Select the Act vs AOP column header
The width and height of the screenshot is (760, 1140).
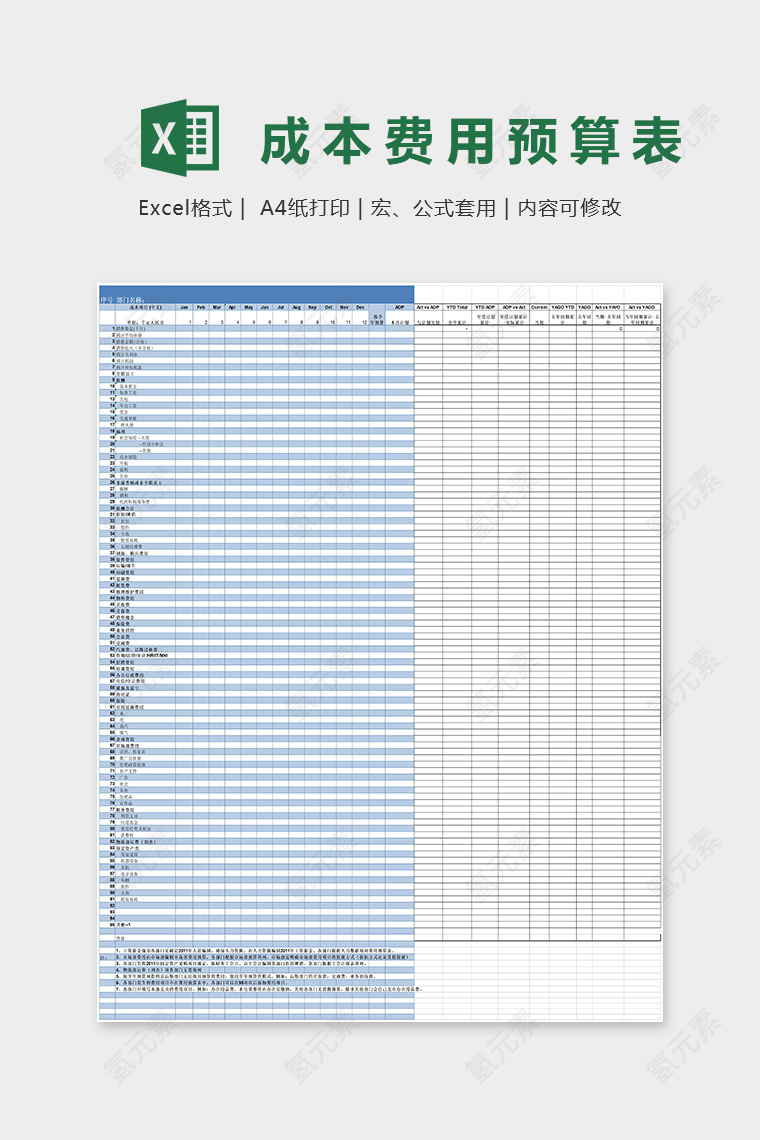point(428,308)
